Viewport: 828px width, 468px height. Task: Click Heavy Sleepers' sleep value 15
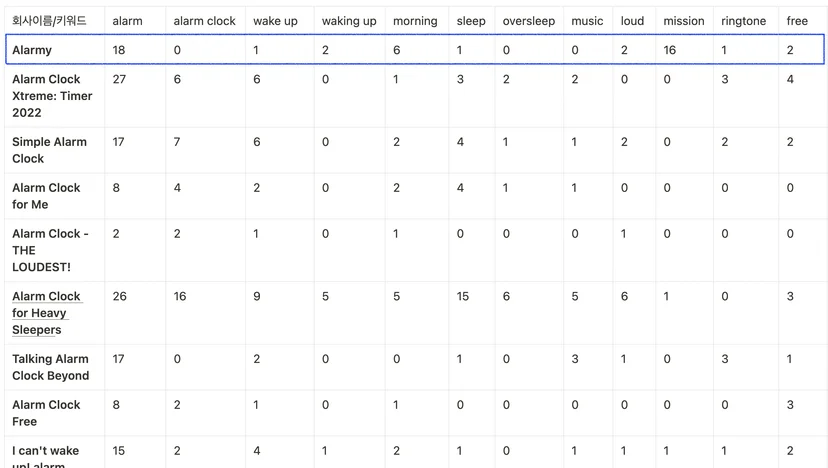[463, 296]
